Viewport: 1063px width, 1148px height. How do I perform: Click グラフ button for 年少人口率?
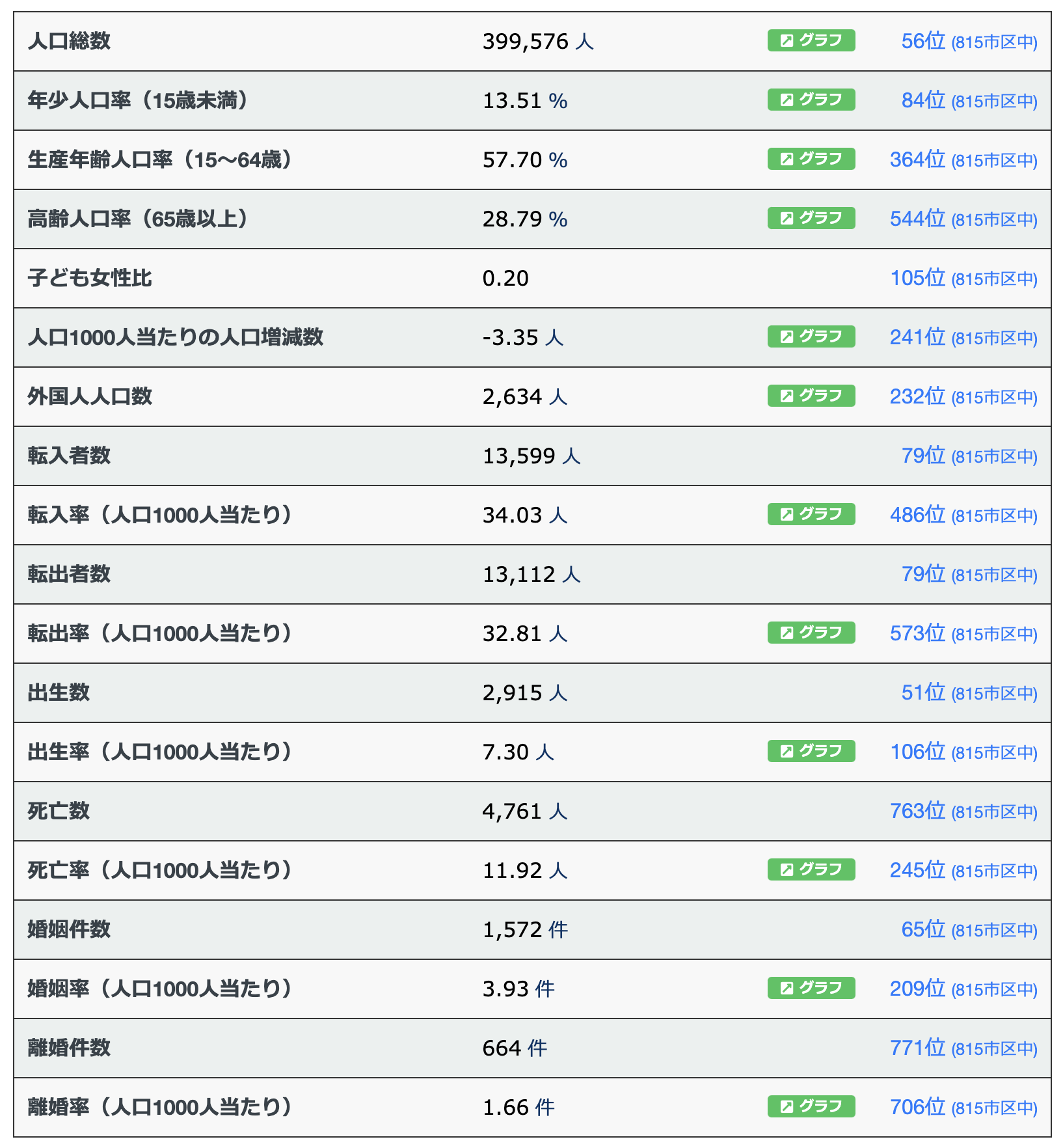pos(811,100)
